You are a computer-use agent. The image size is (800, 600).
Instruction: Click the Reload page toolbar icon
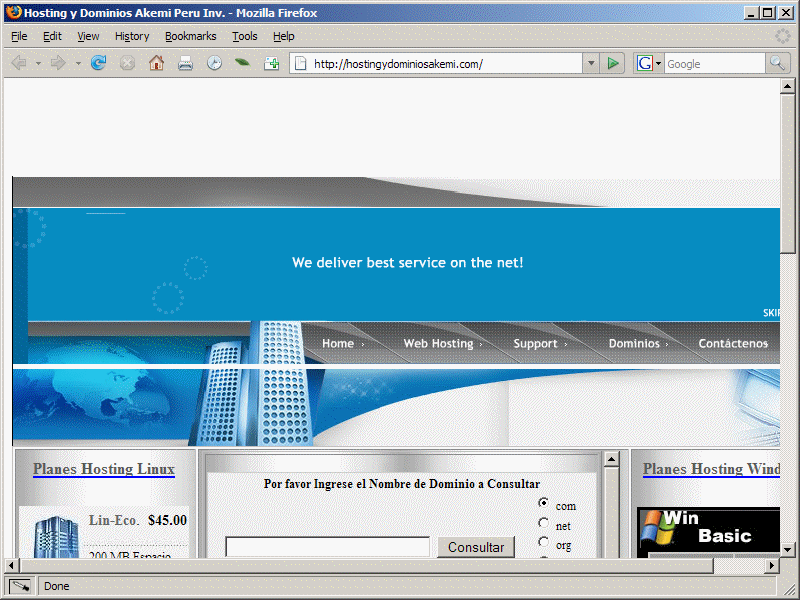click(x=98, y=63)
